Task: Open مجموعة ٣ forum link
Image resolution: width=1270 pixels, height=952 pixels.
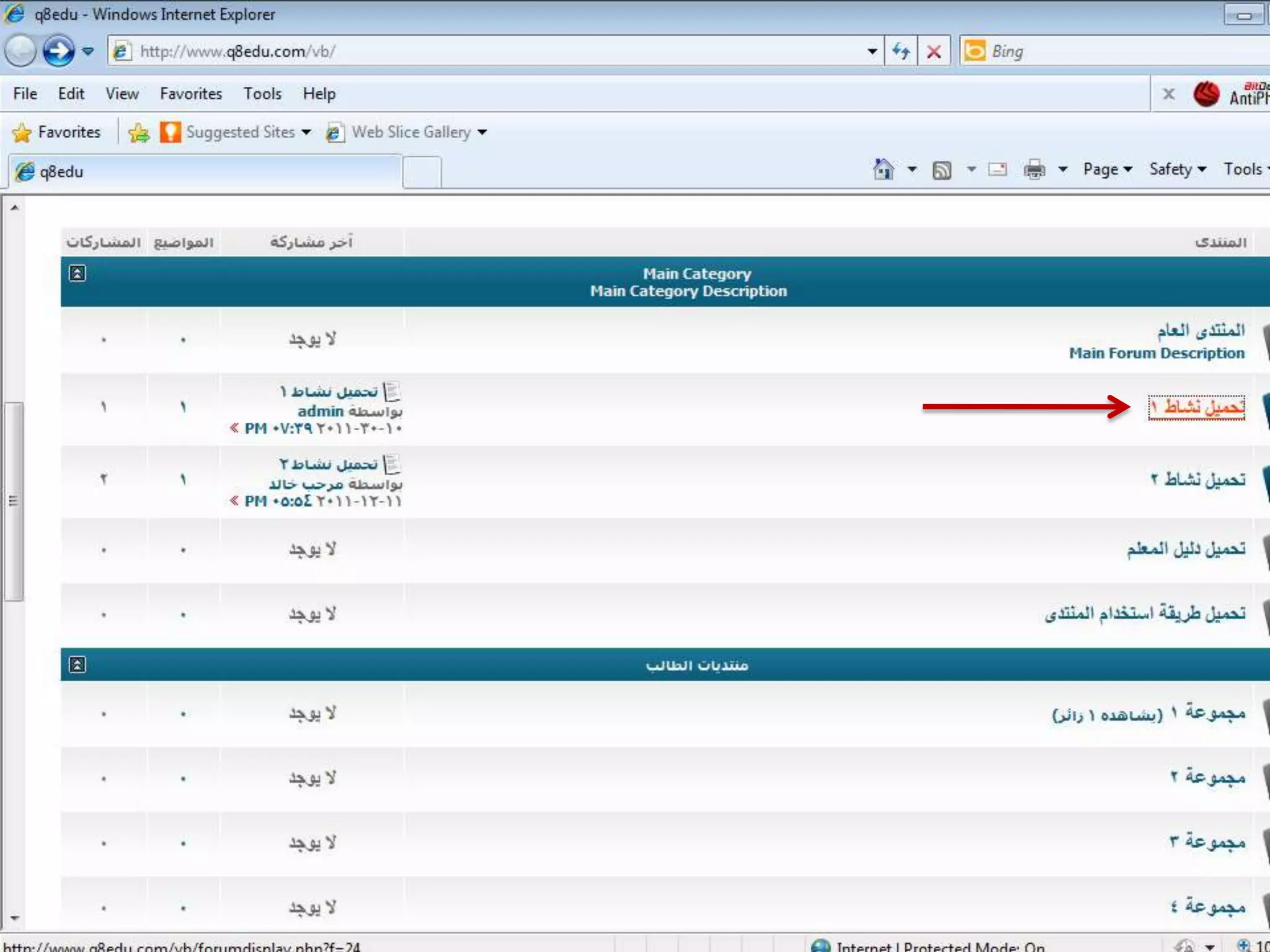Action: [1208, 842]
